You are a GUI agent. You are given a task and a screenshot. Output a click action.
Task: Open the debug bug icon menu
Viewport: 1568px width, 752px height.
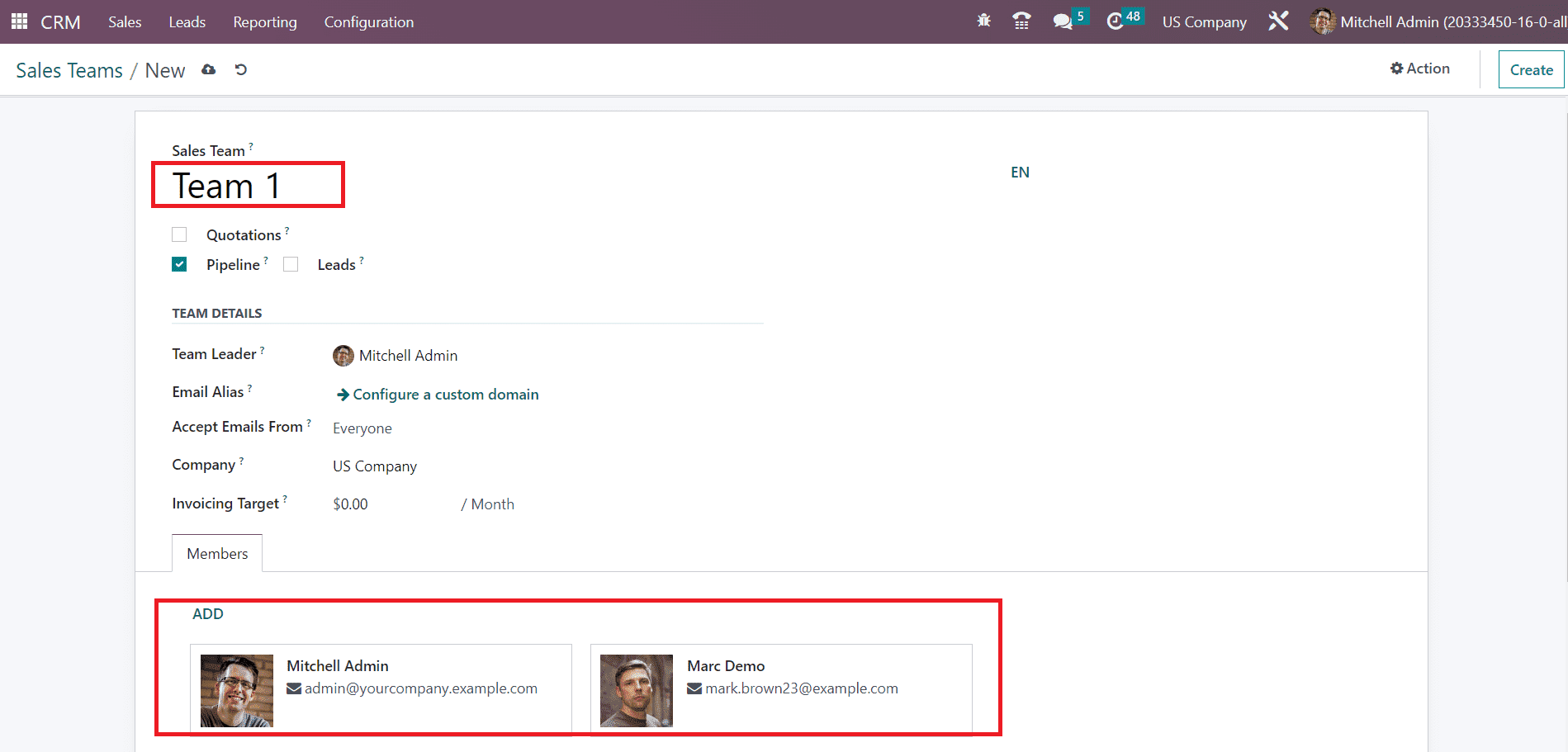coord(983,21)
